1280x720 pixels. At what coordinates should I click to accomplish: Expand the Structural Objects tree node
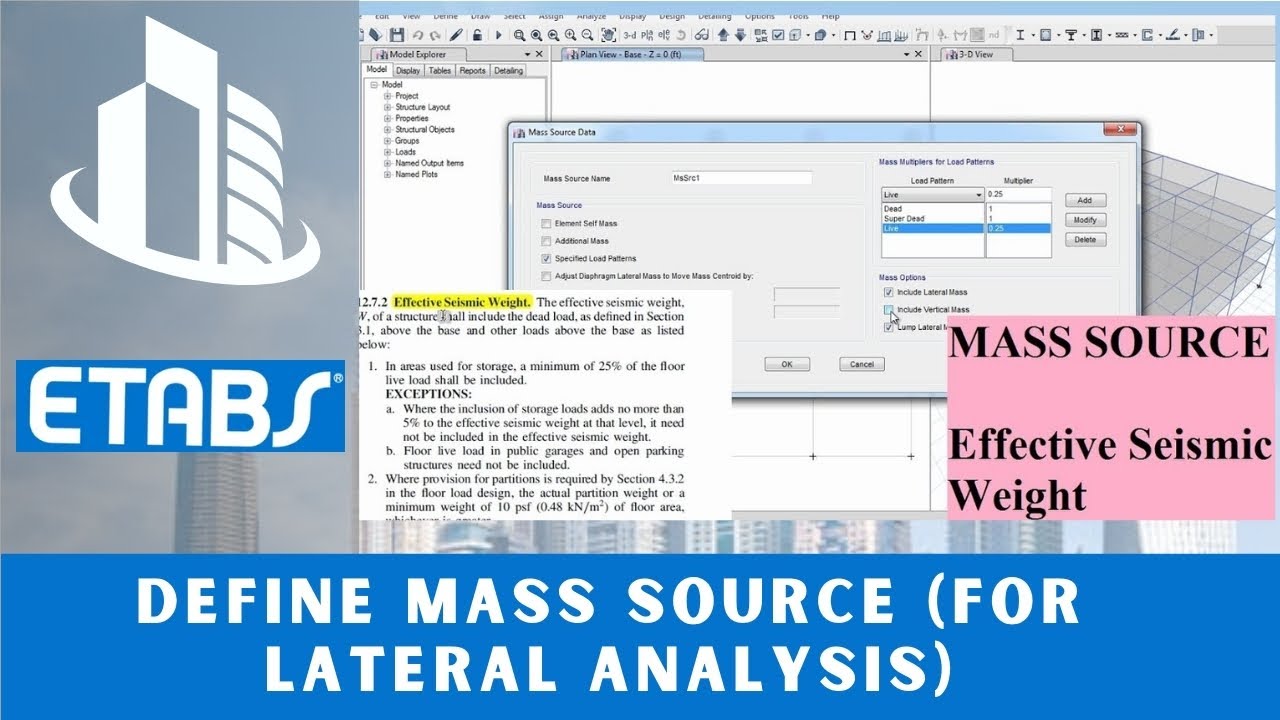[388, 129]
